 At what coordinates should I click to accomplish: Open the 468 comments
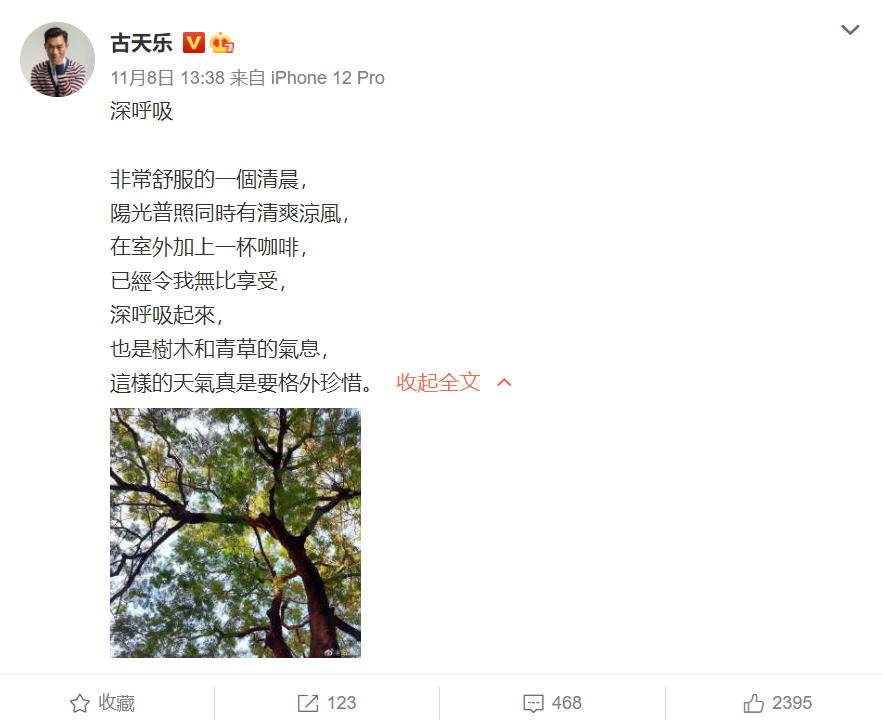pyautogui.click(x=567, y=703)
